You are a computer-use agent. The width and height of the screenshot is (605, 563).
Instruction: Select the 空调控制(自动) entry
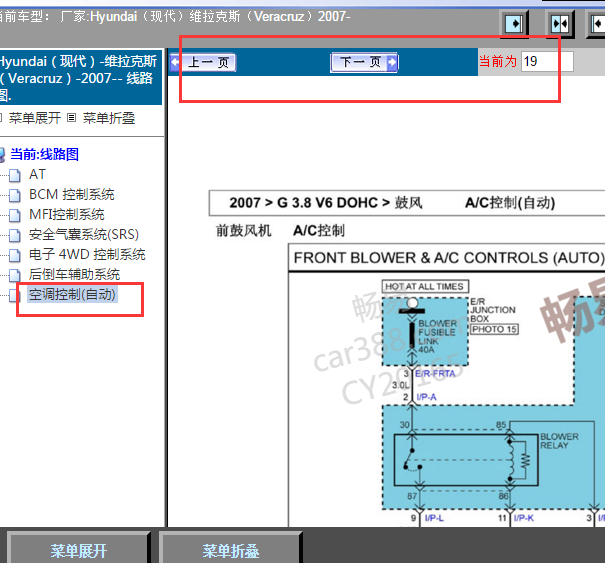pyautogui.click(x=72, y=294)
